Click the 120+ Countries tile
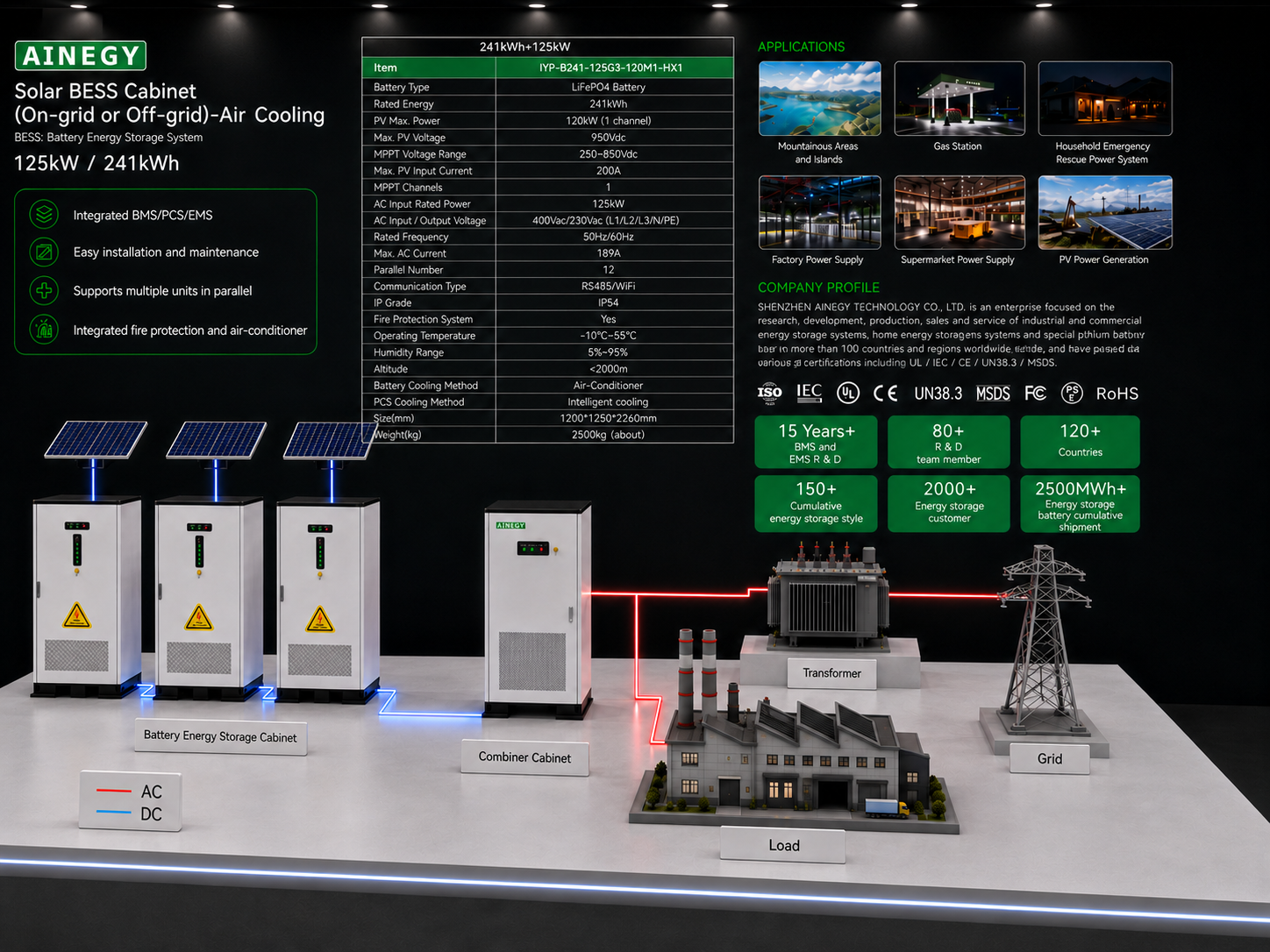Screen dimensions: 1270x952 (1081, 442)
